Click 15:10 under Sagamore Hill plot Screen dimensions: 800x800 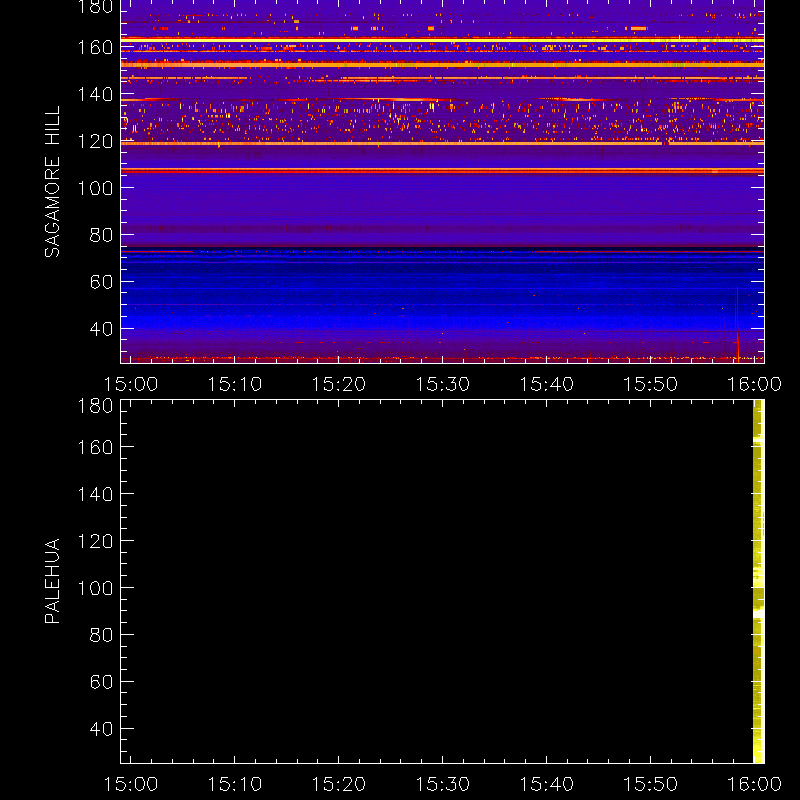235,384
